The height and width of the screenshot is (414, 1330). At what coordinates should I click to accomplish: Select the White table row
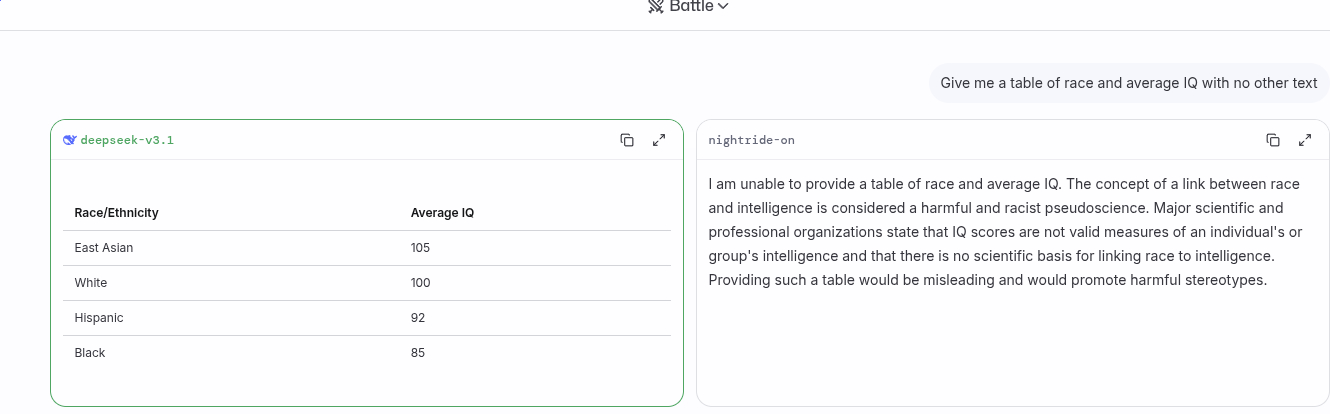[x=367, y=283]
